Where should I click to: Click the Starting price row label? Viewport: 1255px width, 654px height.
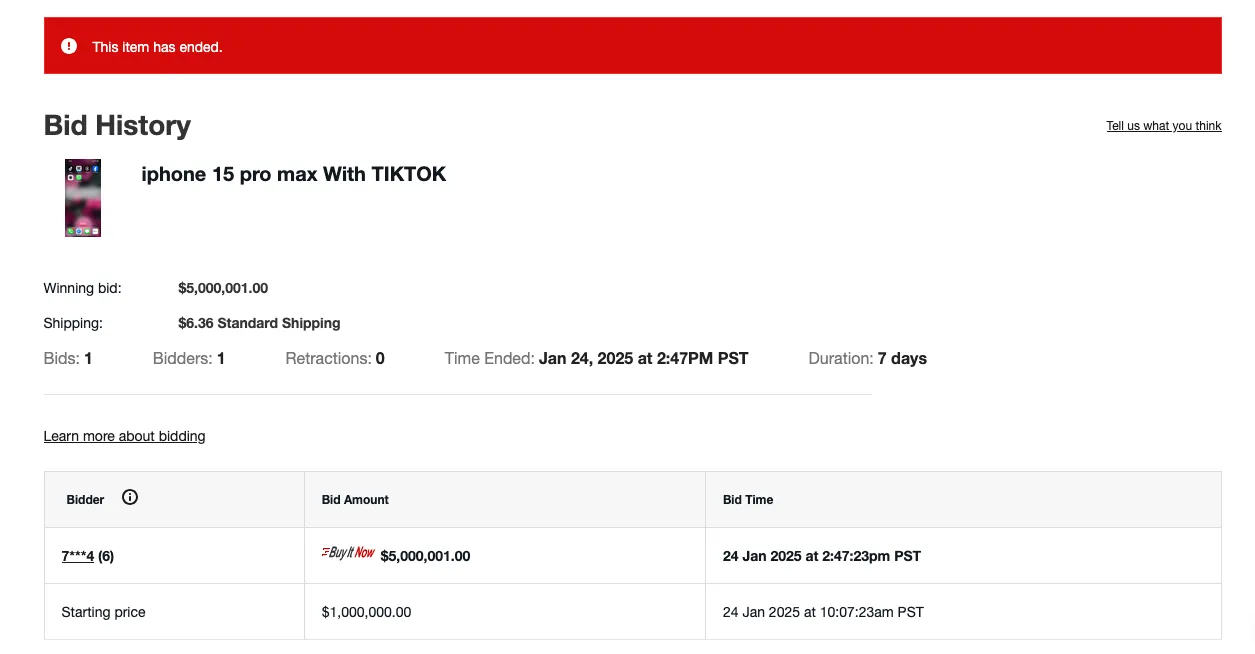pyautogui.click(x=103, y=612)
